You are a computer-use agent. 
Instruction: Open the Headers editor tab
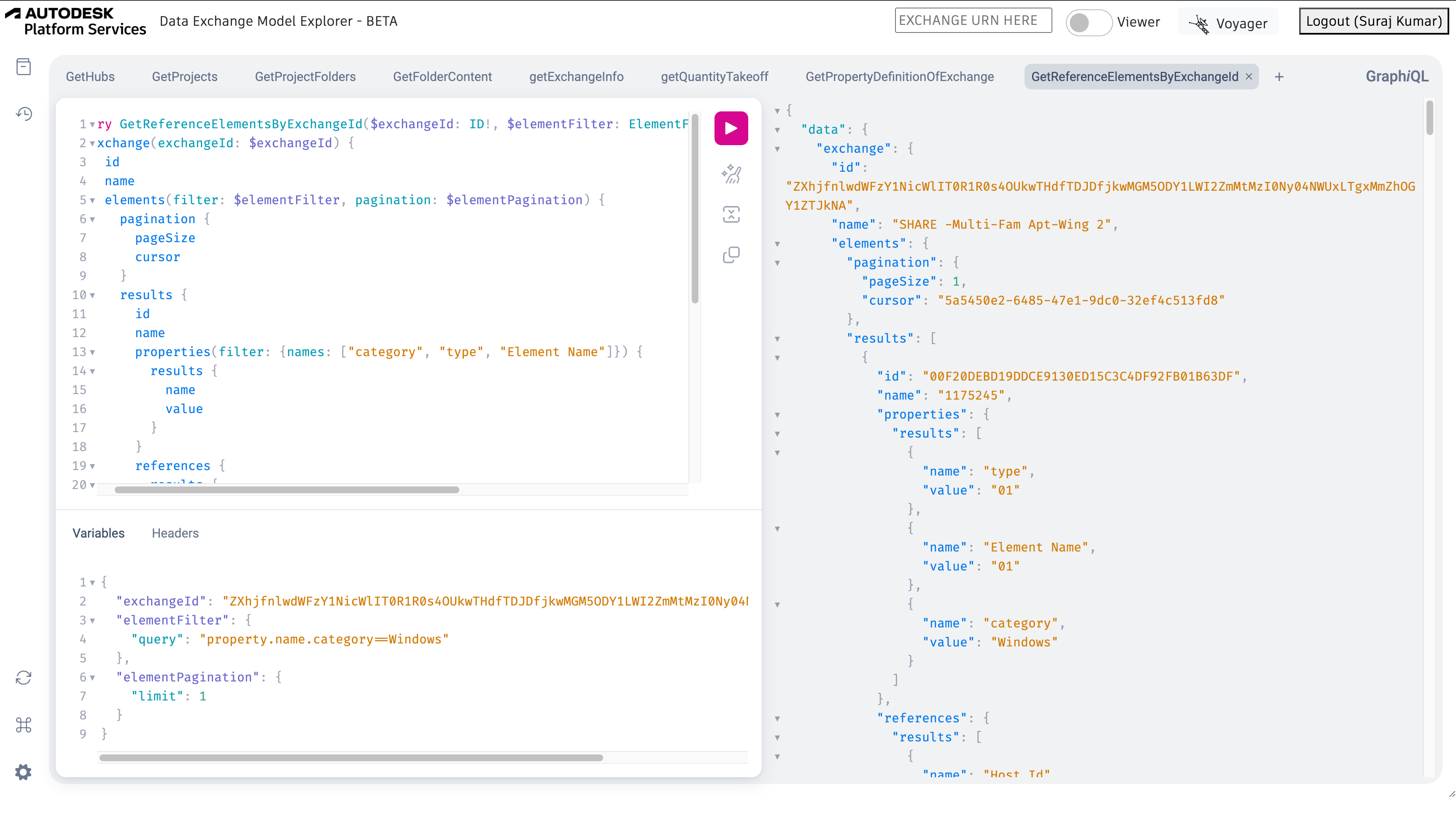click(175, 533)
